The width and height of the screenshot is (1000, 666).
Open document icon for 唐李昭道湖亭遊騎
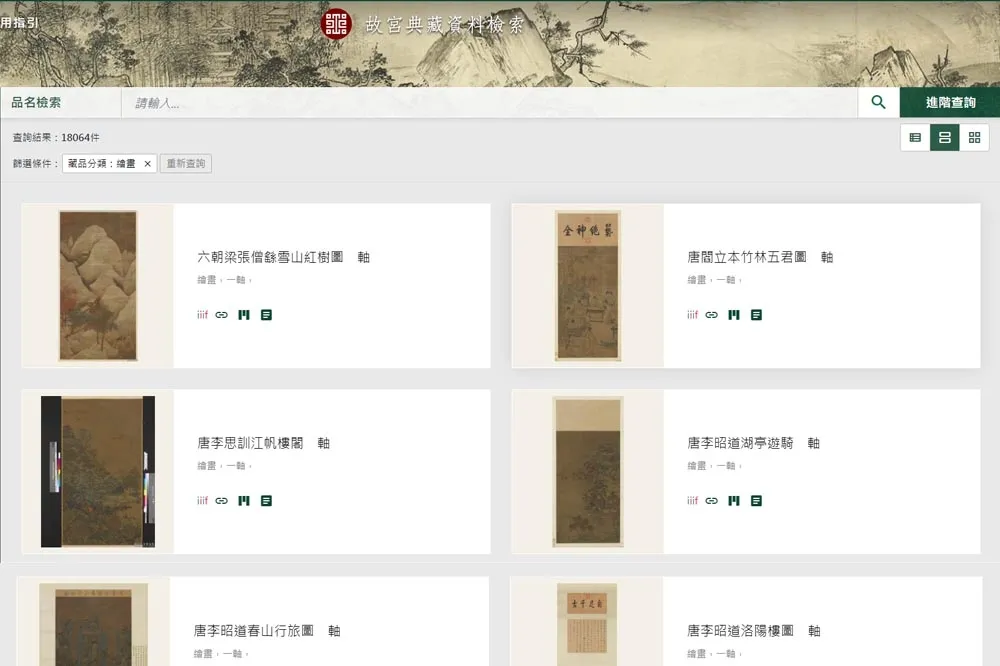coord(756,501)
